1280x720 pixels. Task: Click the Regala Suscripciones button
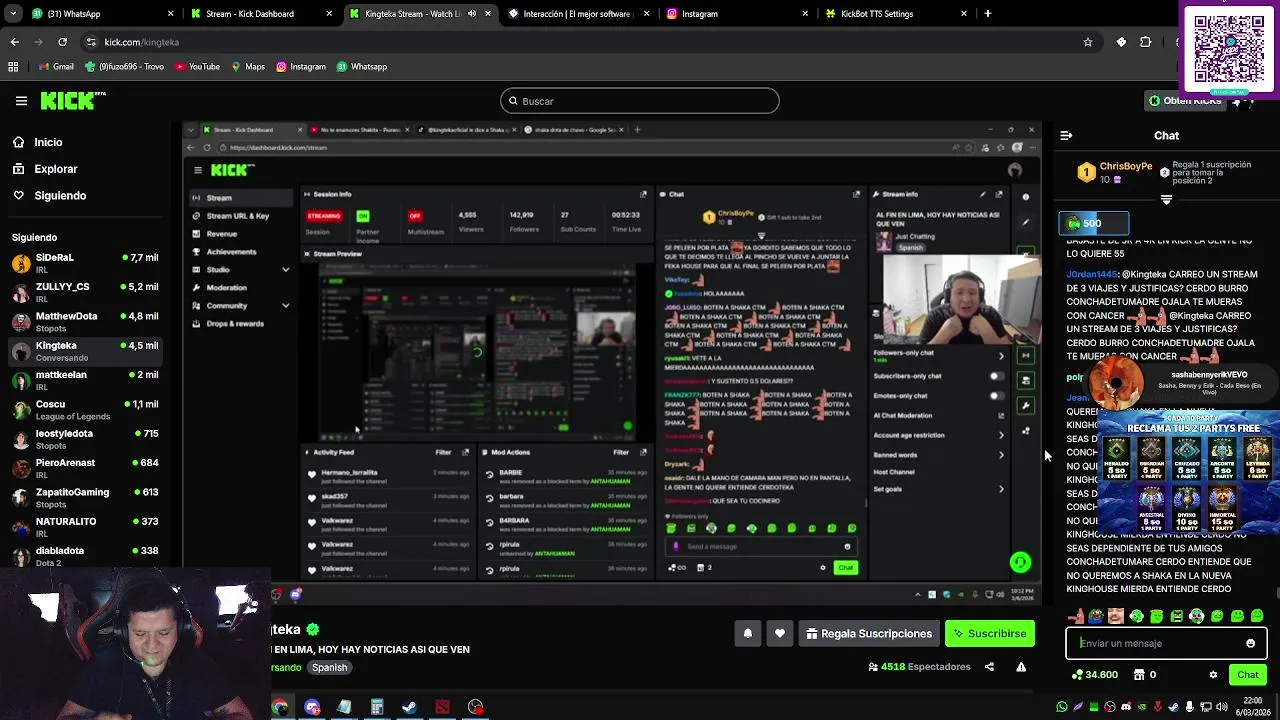pyautogui.click(x=869, y=633)
